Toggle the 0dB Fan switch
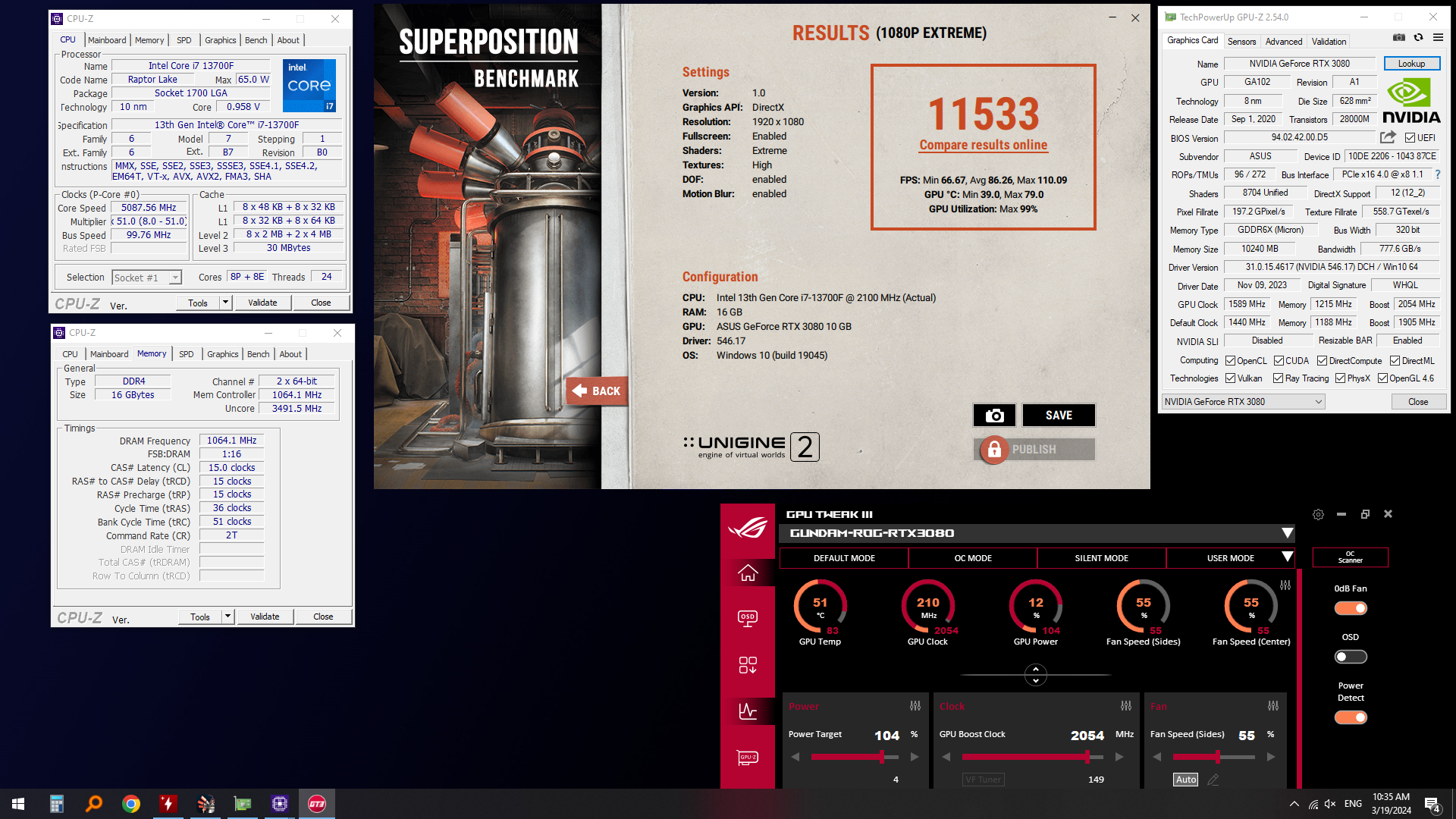The image size is (1456, 819). coord(1351,608)
